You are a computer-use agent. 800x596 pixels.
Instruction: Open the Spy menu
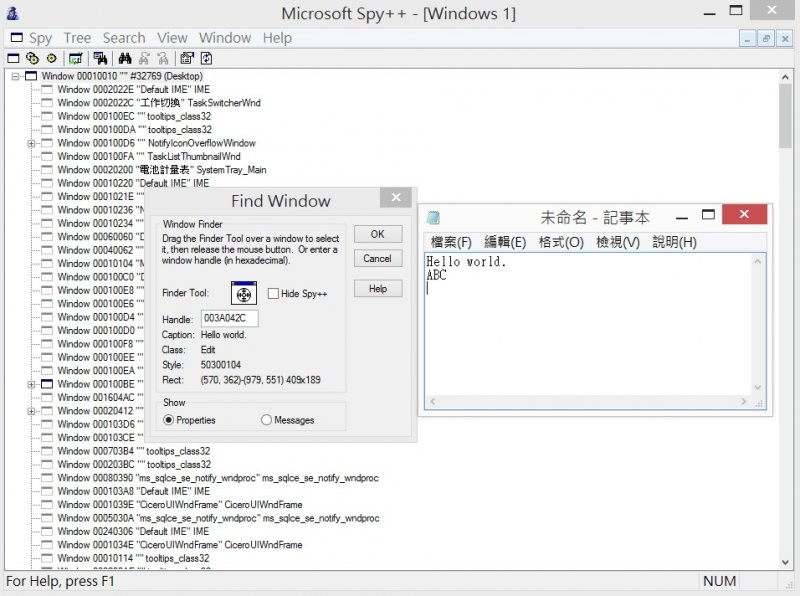click(40, 38)
